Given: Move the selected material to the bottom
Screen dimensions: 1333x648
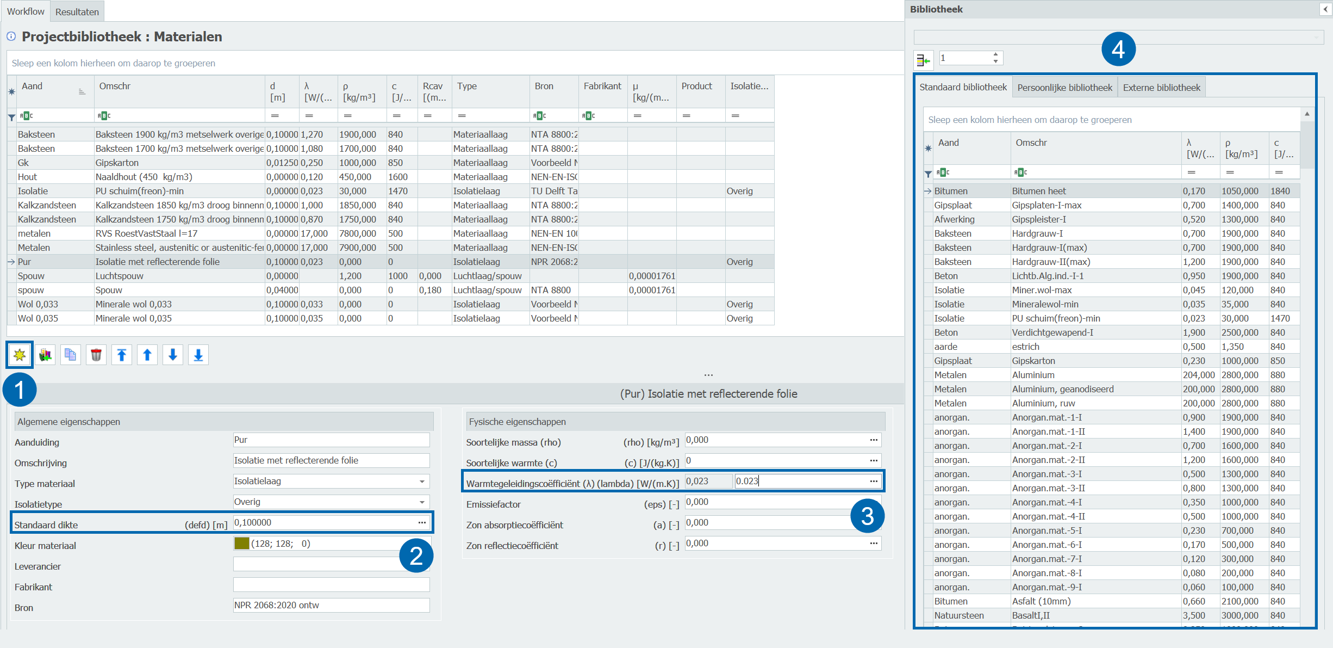Looking at the screenshot, I should 198,355.
